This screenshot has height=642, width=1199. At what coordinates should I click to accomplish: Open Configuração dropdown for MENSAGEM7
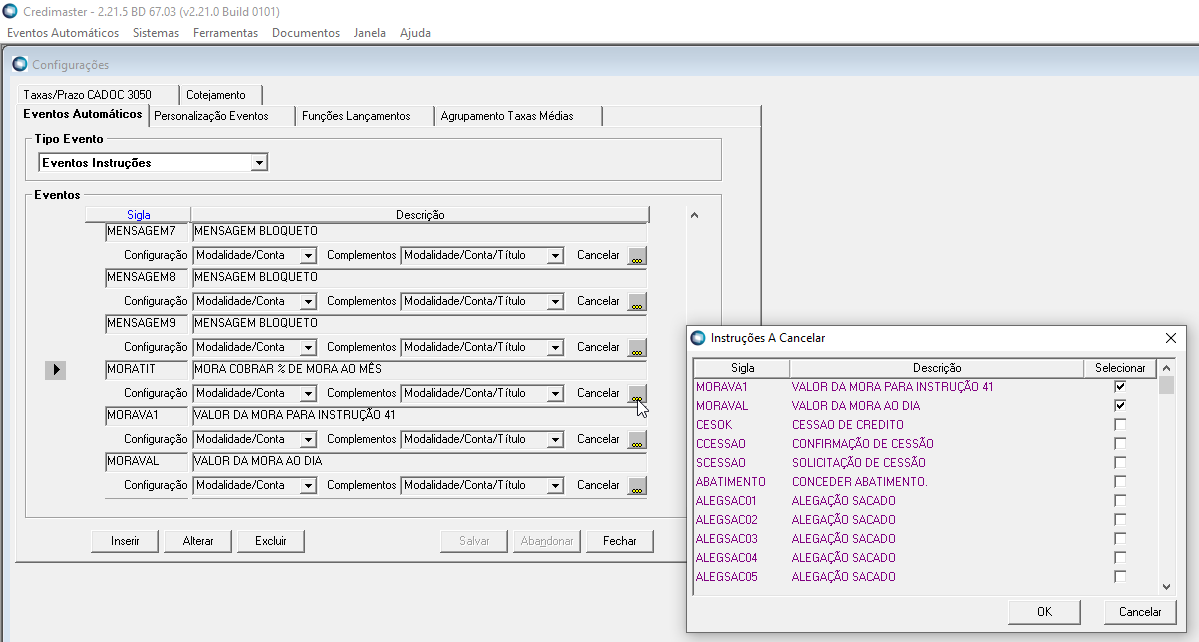pyautogui.click(x=308, y=255)
